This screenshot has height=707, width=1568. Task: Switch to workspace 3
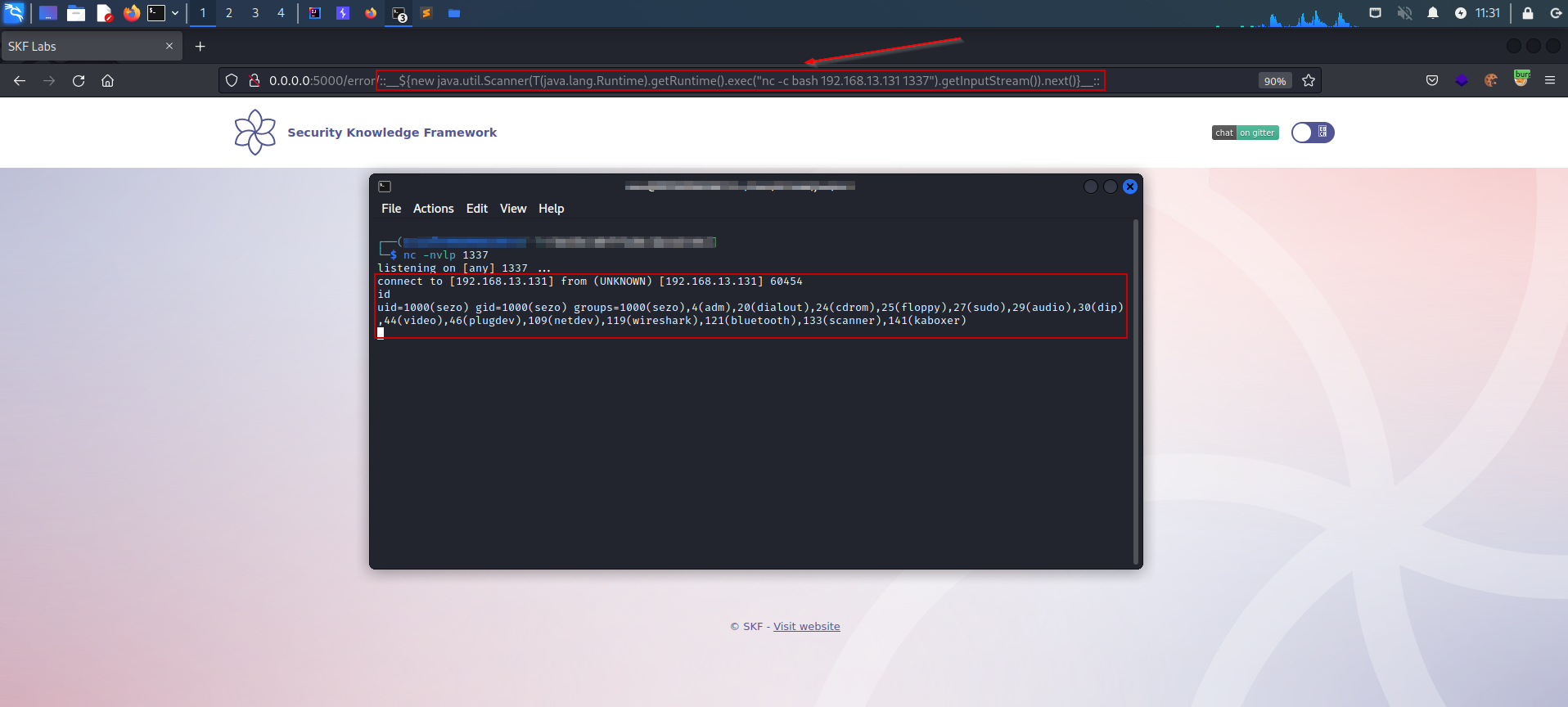(x=255, y=13)
